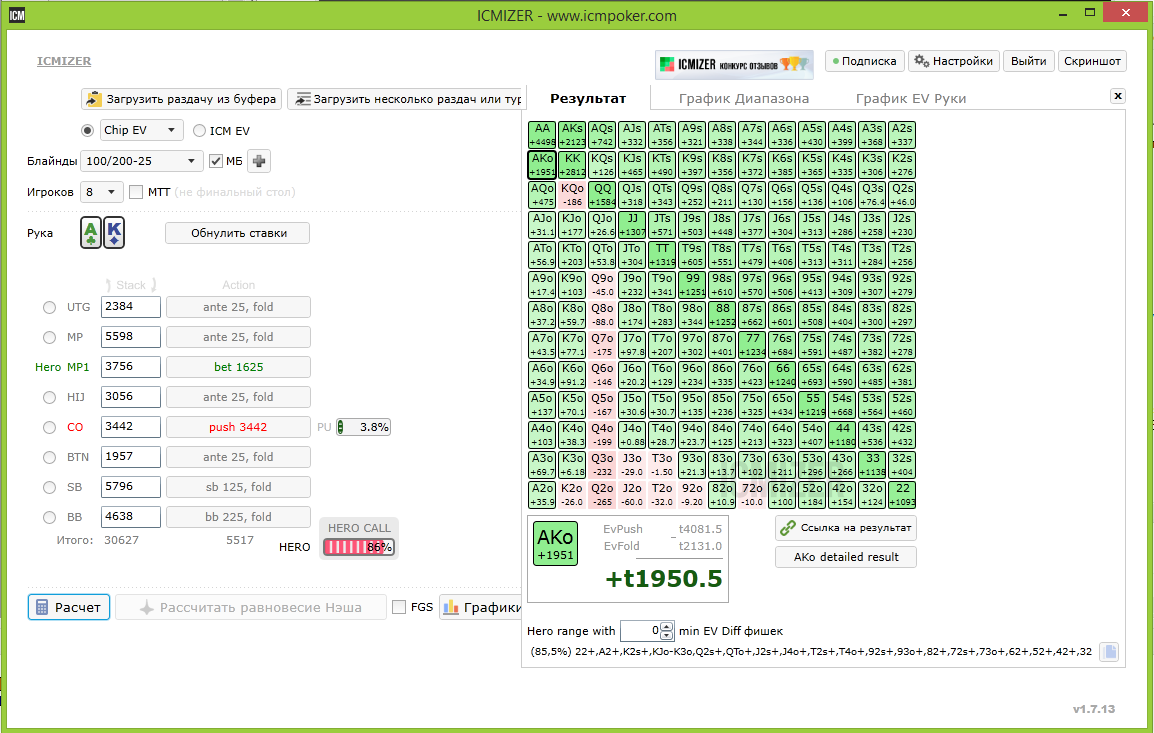The image size is (1154, 733).
Task: Click the King of diamonds hand card
Action: (114, 233)
